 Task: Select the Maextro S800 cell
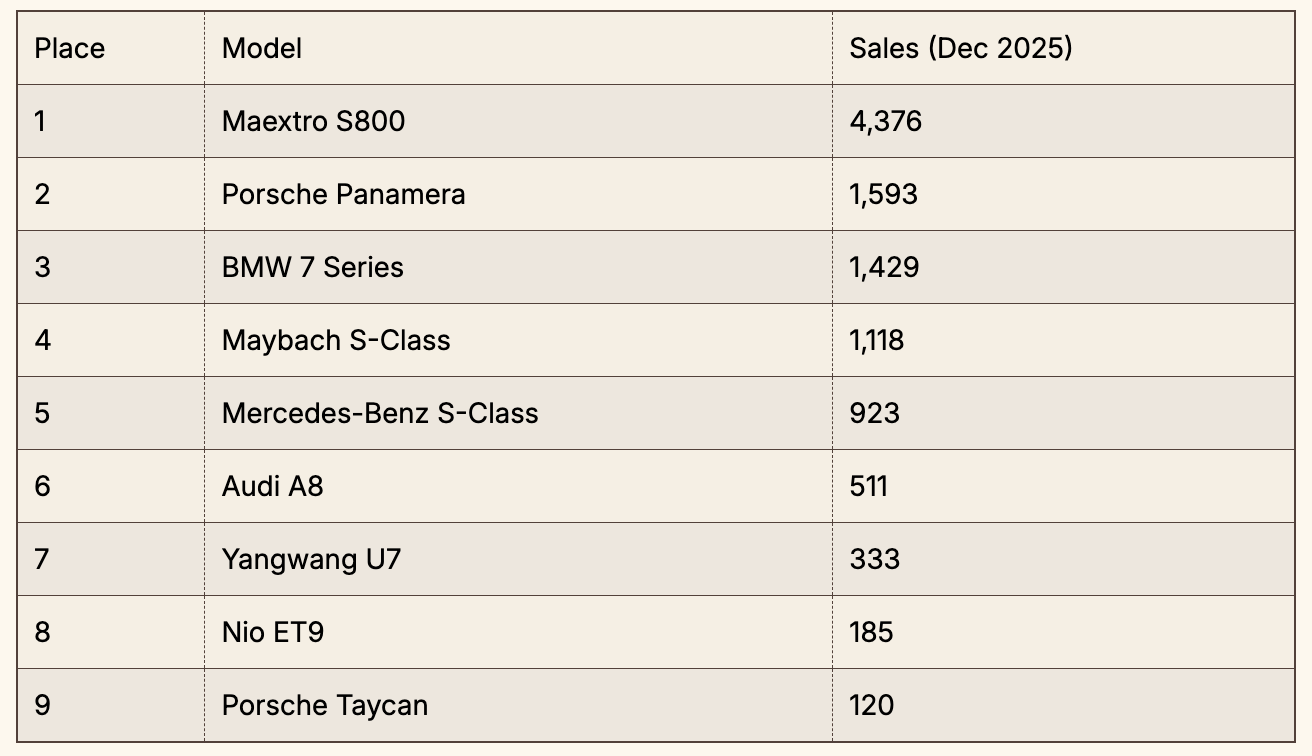pos(313,121)
